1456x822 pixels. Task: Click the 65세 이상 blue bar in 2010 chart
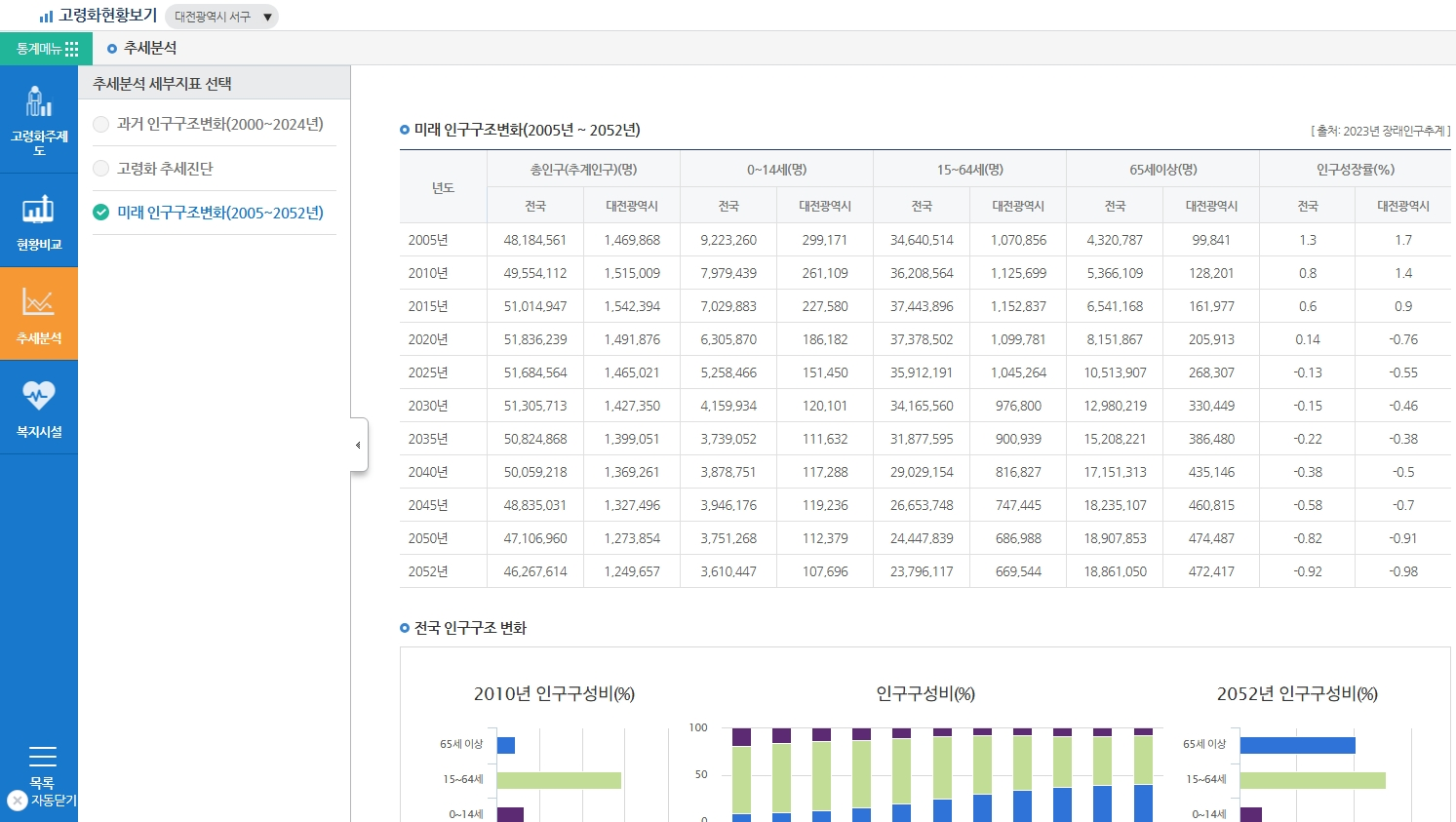point(506,745)
